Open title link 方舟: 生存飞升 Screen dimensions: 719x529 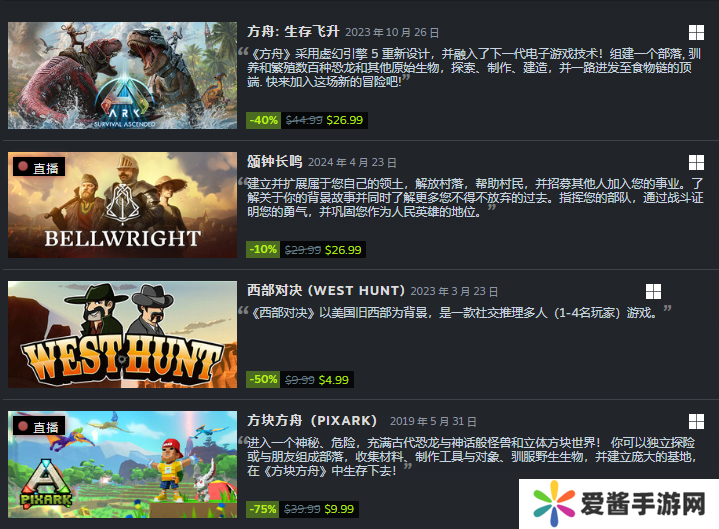[x=293, y=32]
